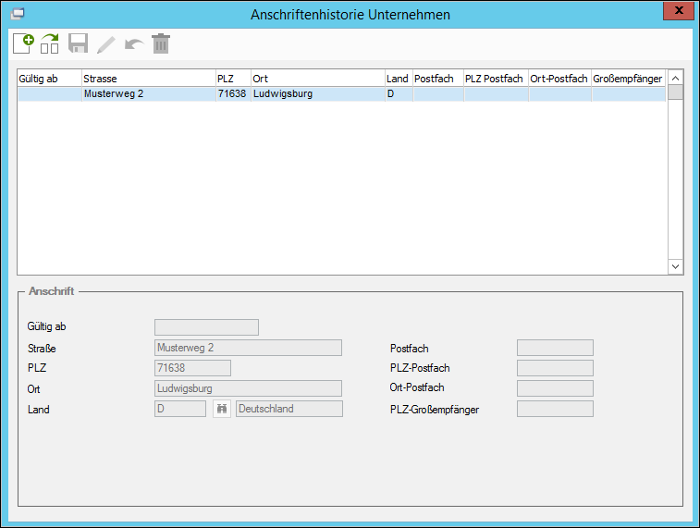Image resolution: width=700 pixels, height=528 pixels.
Task: Click the Ort-Postfach column header
Action: [560, 79]
